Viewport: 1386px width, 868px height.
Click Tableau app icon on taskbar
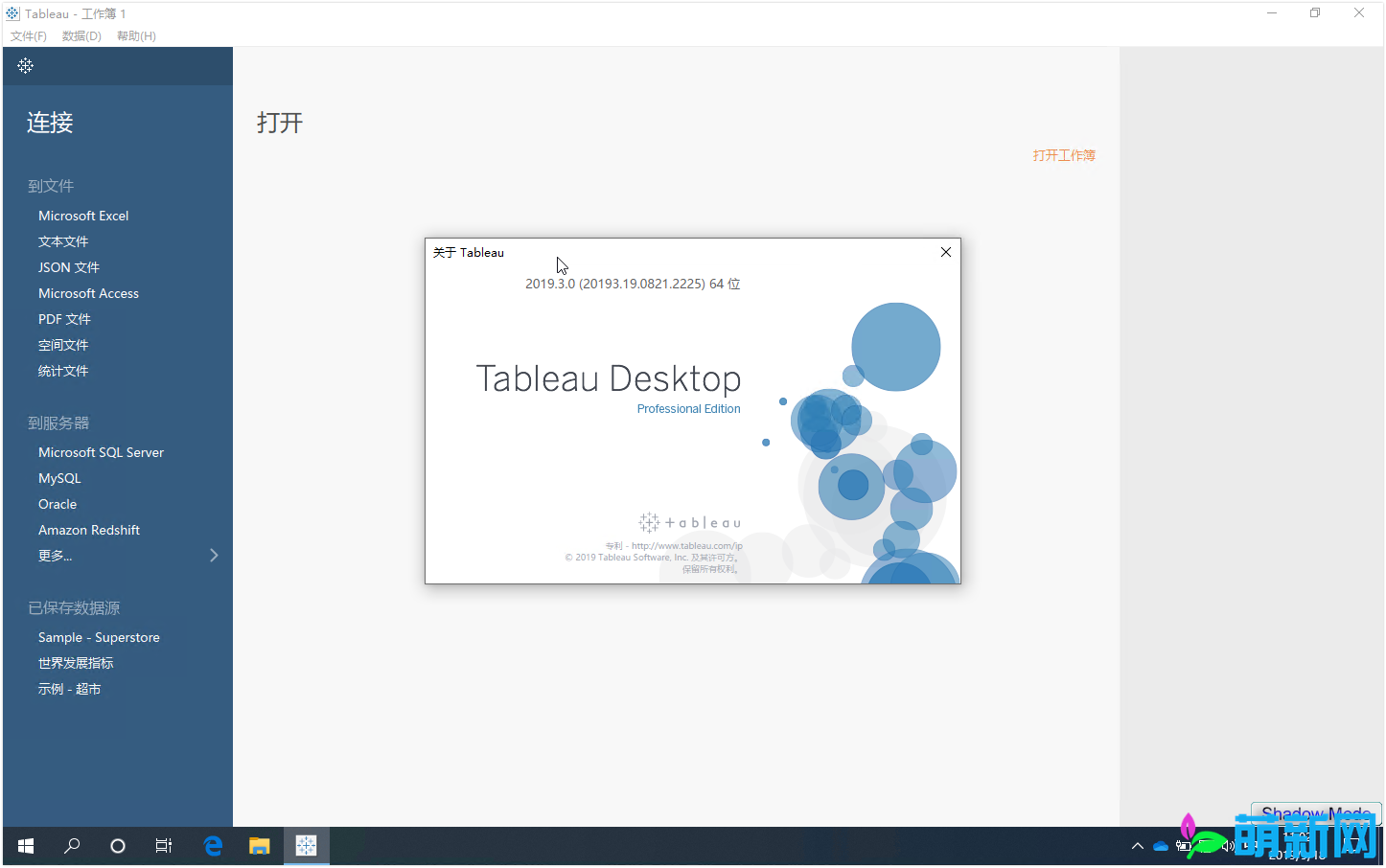(307, 846)
